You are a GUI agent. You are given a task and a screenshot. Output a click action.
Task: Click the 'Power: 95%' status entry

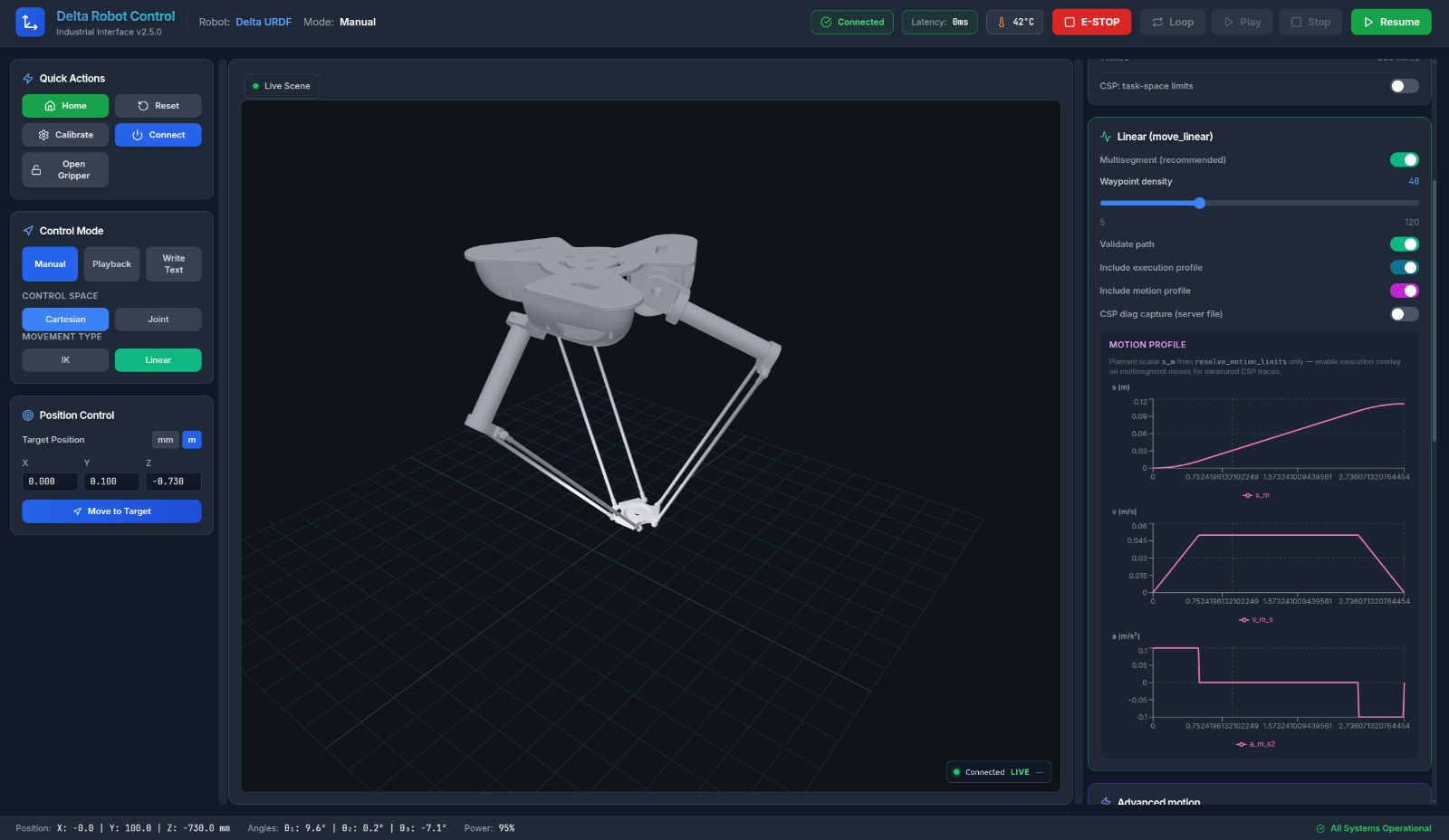pyautogui.click(x=489, y=828)
